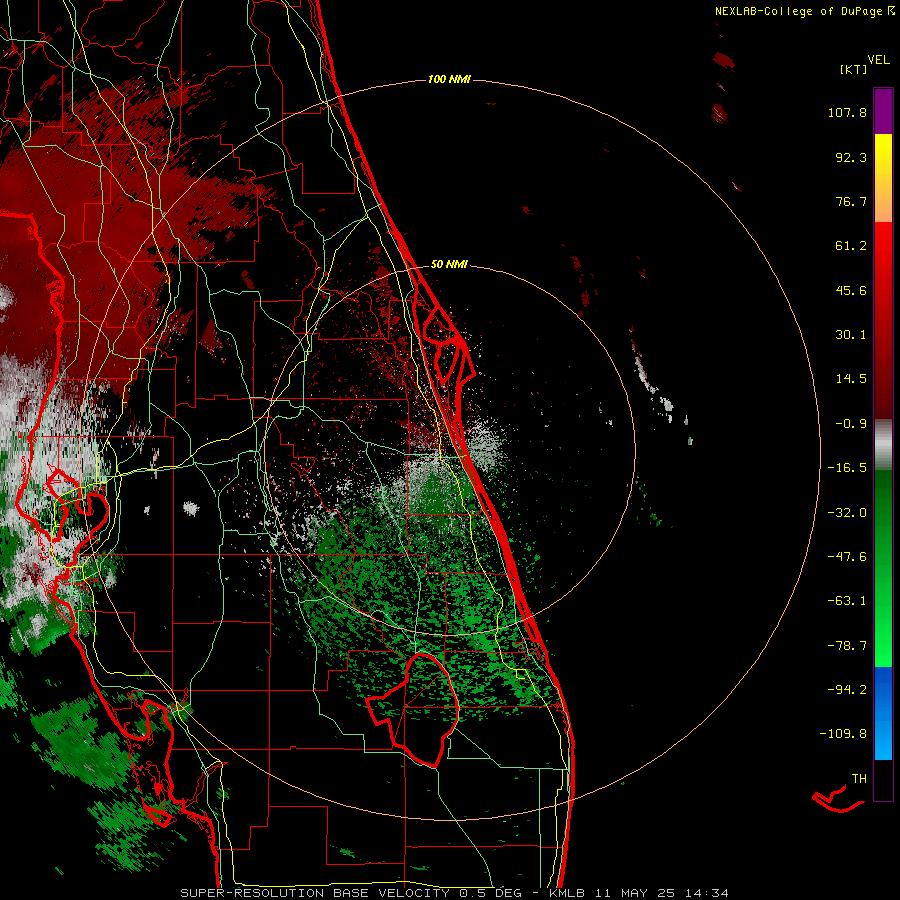
Task: Click the 107.8 velocity scale value
Action: (x=847, y=112)
